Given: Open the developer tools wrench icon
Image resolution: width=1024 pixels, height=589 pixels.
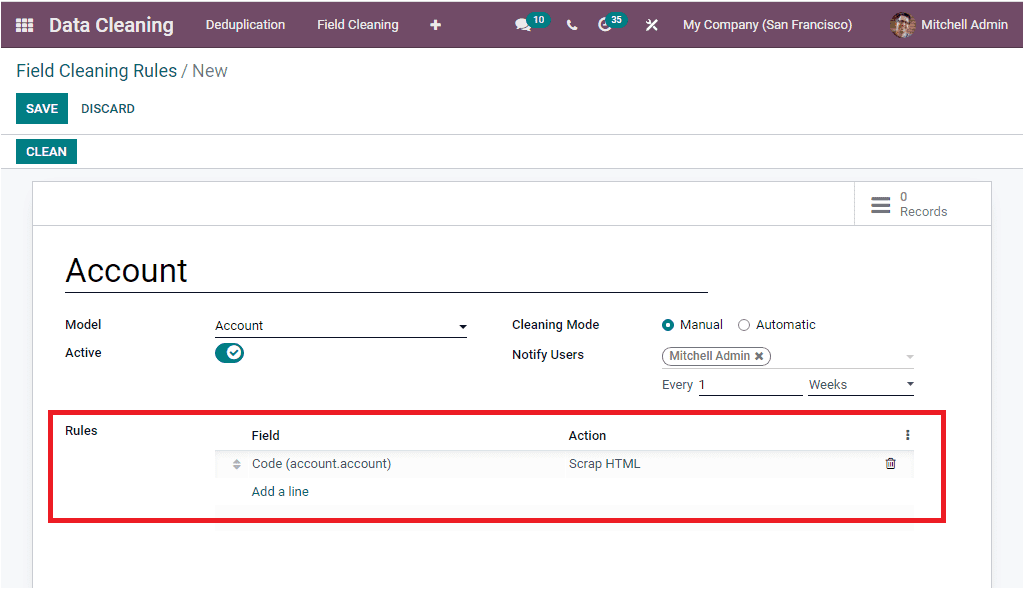Looking at the screenshot, I should pos(651,24).
